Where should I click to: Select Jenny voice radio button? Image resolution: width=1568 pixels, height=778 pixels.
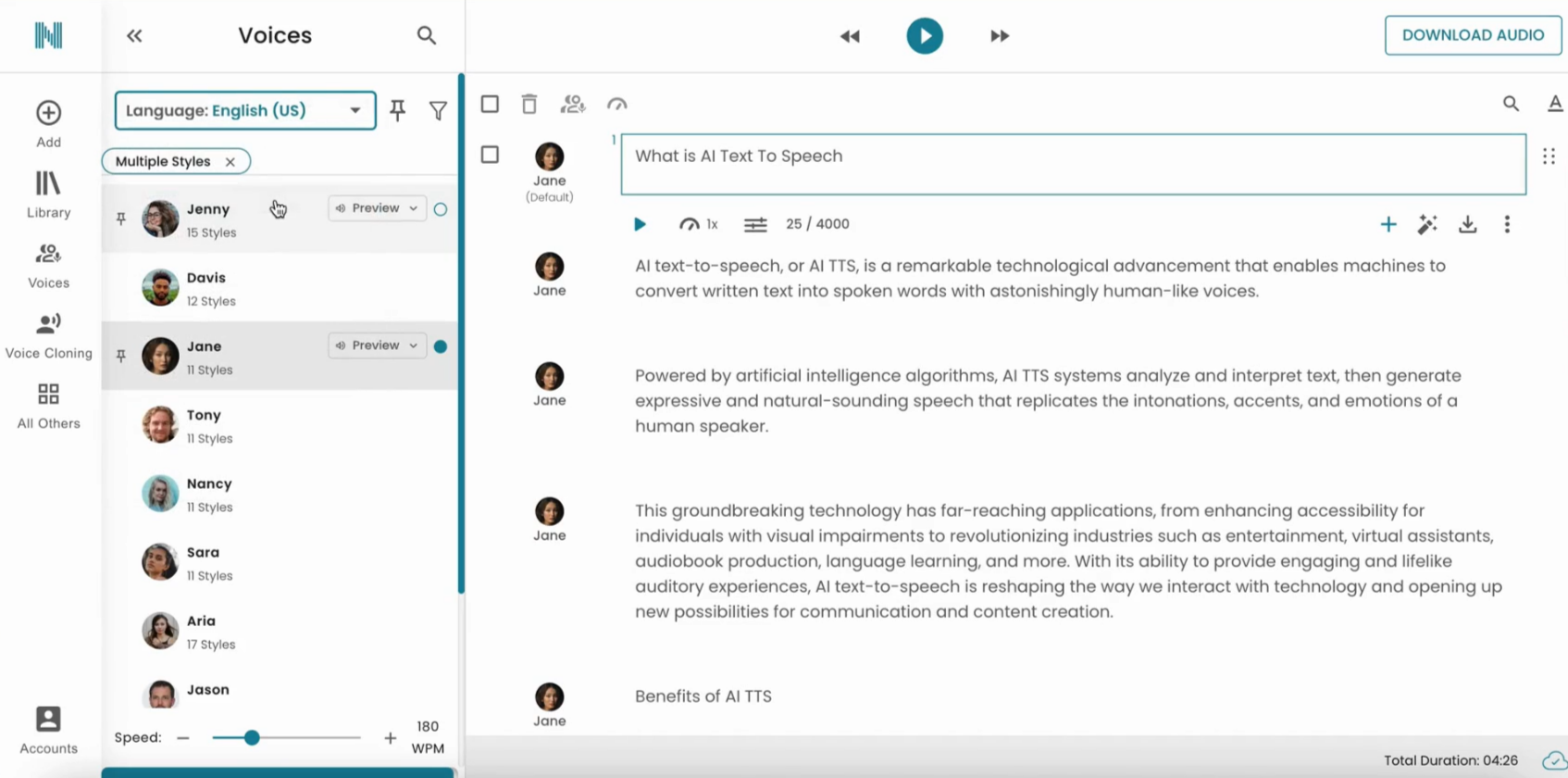point(441,209)
